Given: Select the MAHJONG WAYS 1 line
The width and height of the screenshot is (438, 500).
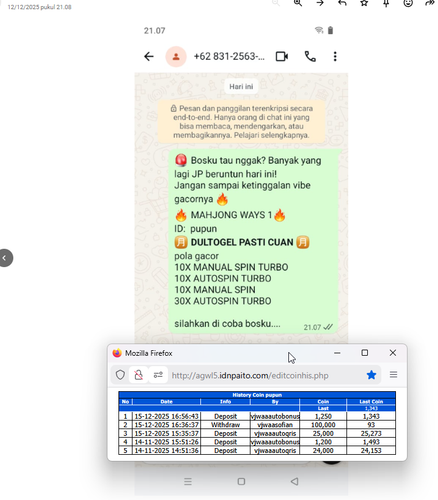Looking at the screenshot, I should (x=231, y=215).
